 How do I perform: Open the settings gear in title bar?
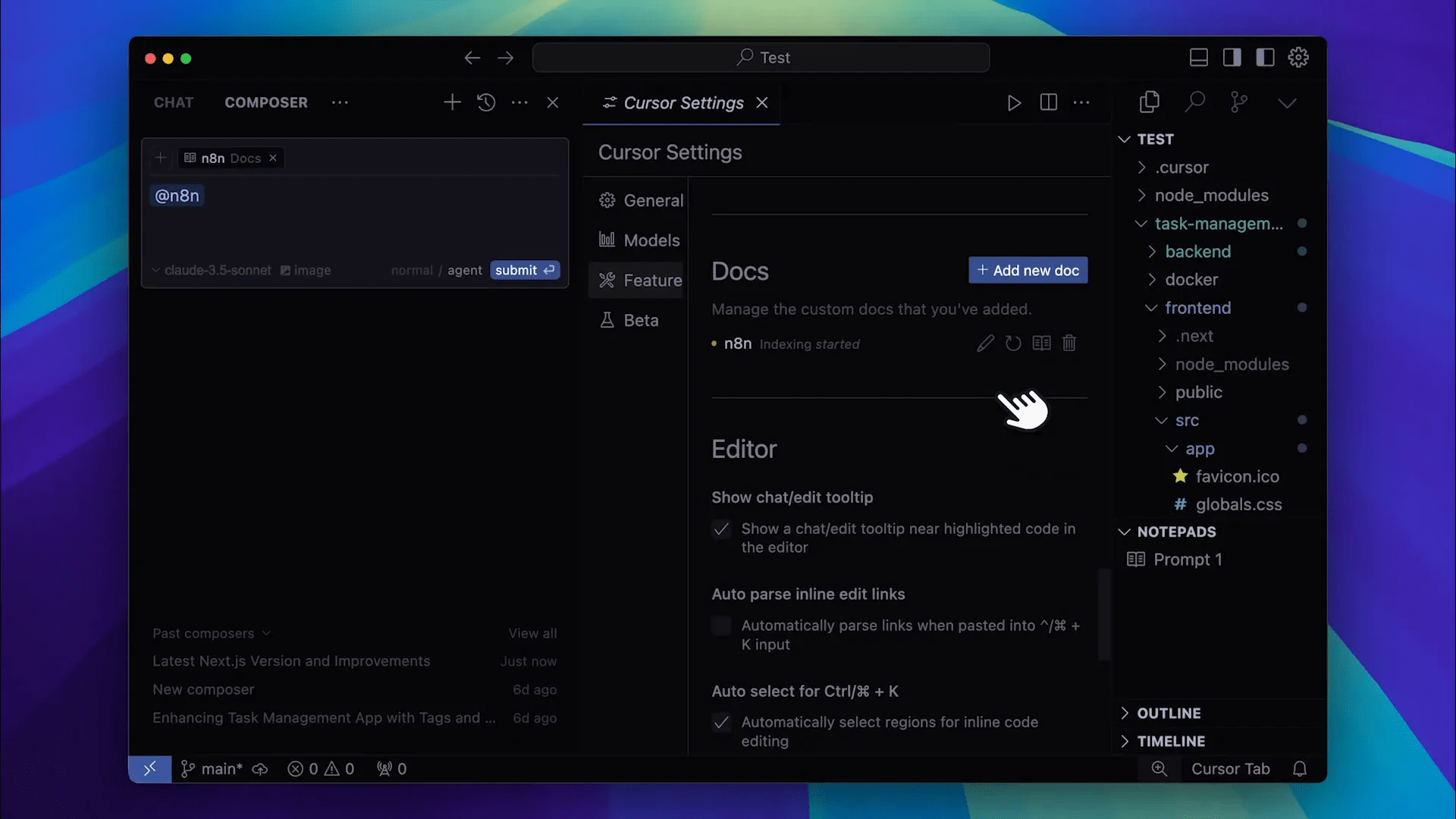pyautogui.click(x=1298, y=58)
